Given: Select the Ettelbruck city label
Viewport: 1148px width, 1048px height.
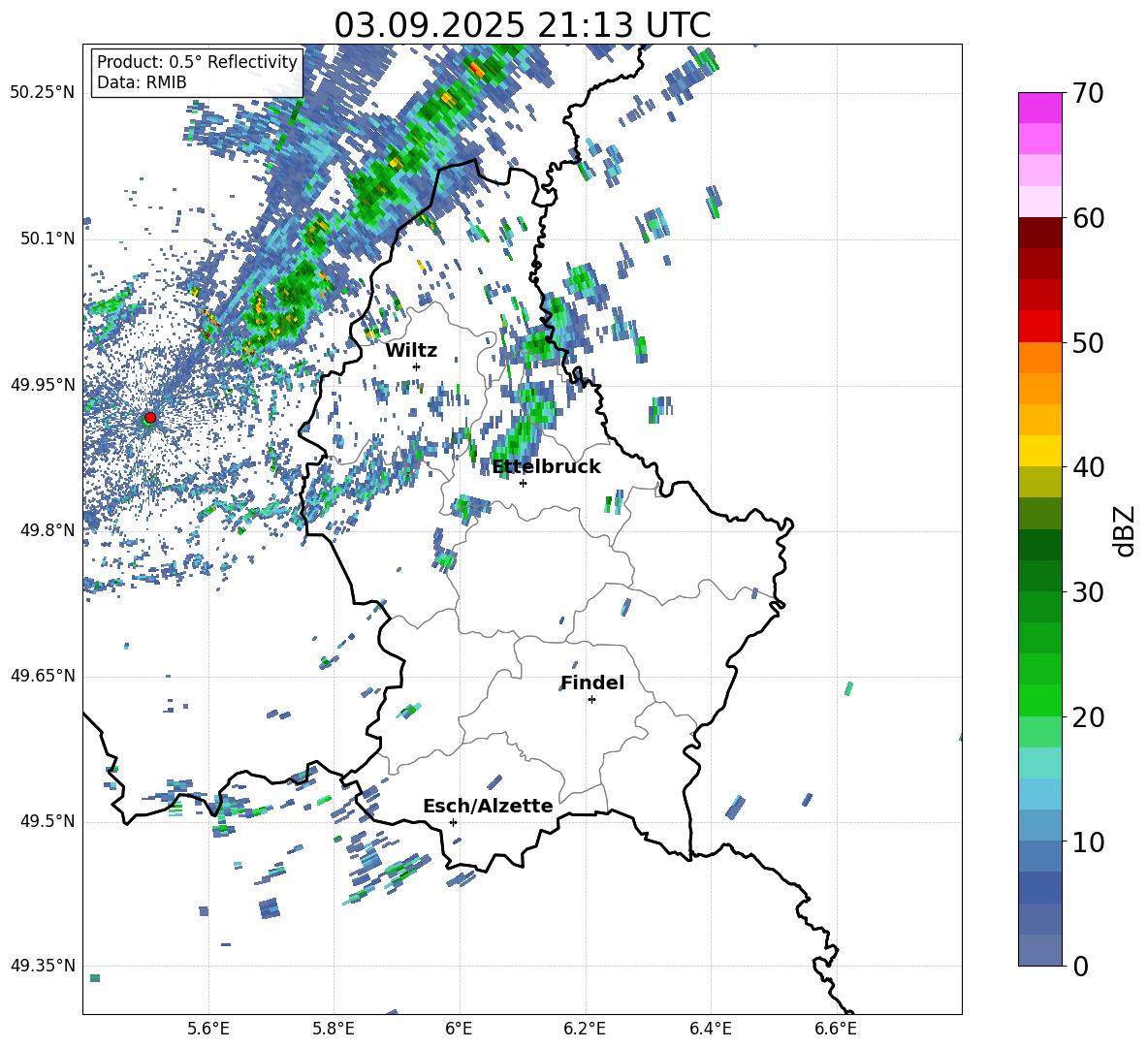Looking at the screenshot, I should pos(546,467).
